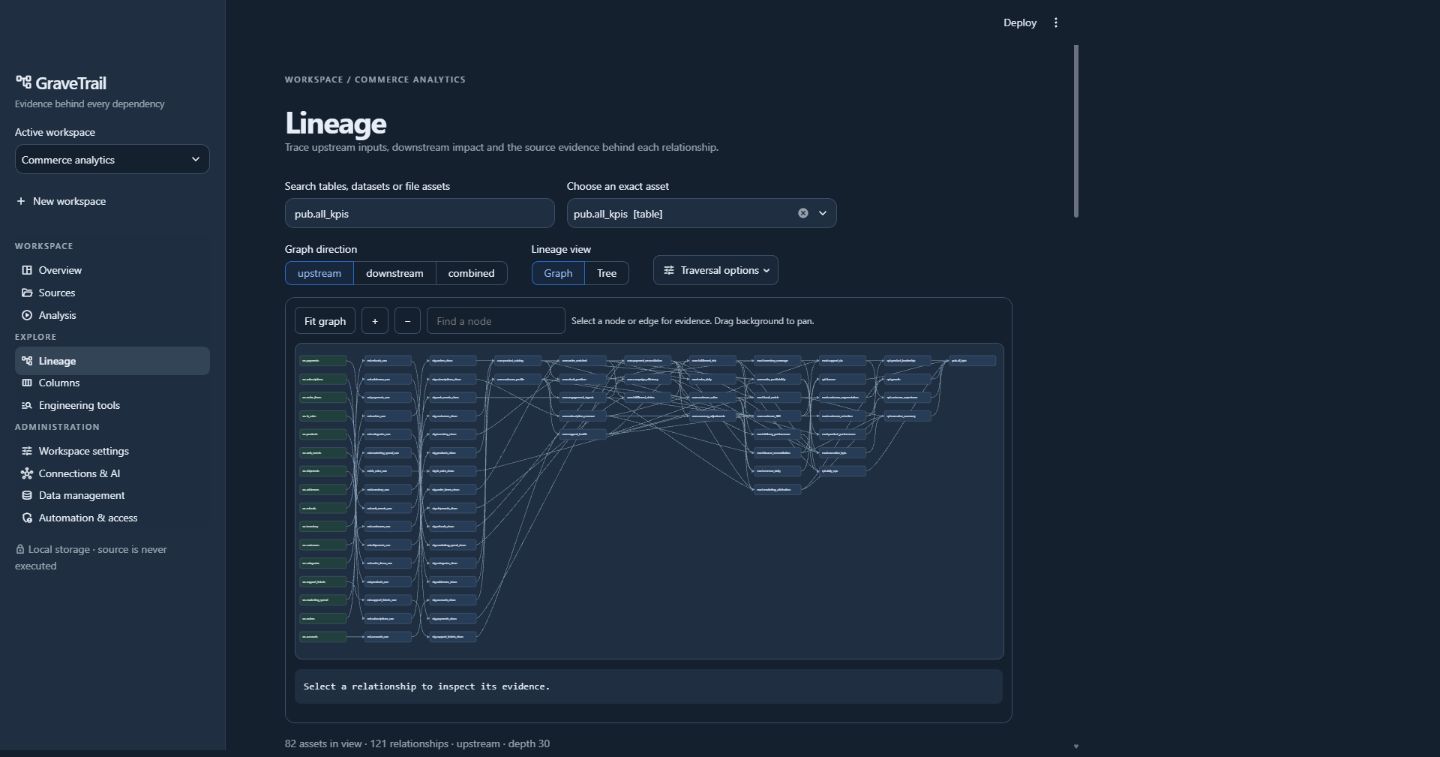
Task: Open Columns via its table icon
Action: click(x=27, y=383)
